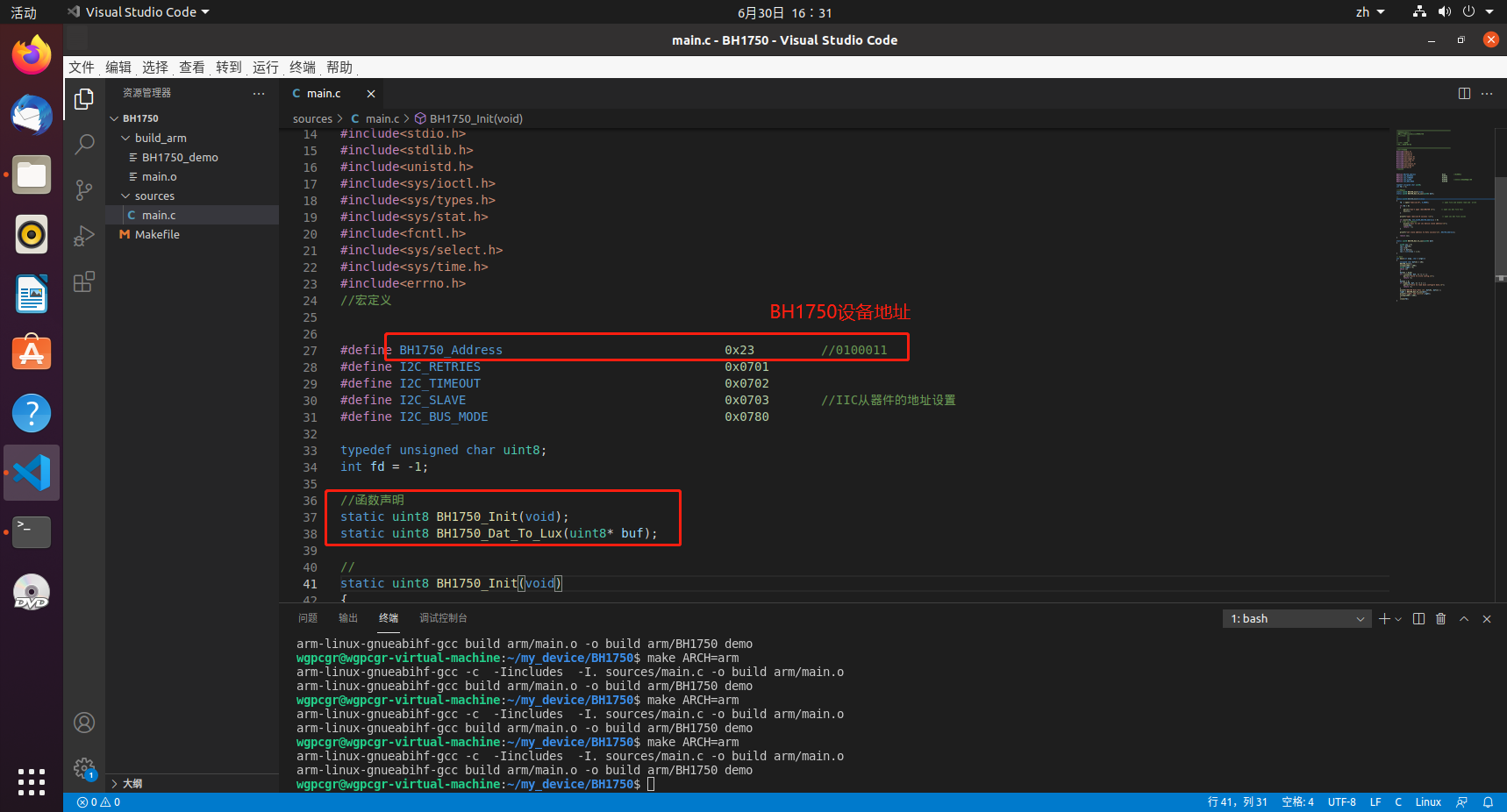Open notifications bell in status bar
The width and height of the screenshot is (1507, 812).
tap(1489, 802)
